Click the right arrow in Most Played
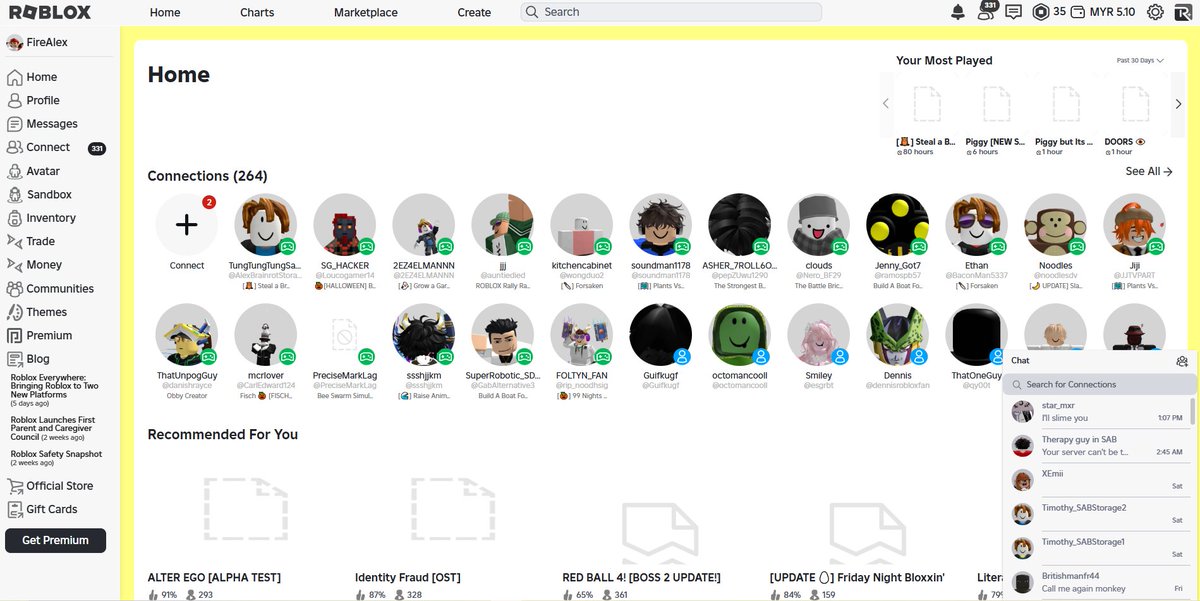 [1179, 103]
